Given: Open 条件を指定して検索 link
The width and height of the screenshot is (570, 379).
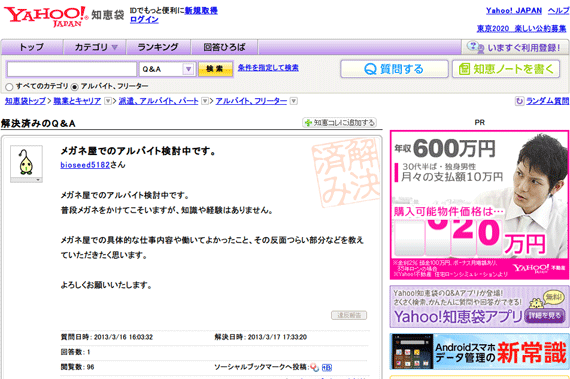Looking at the screenshot, I should [268, 68].
